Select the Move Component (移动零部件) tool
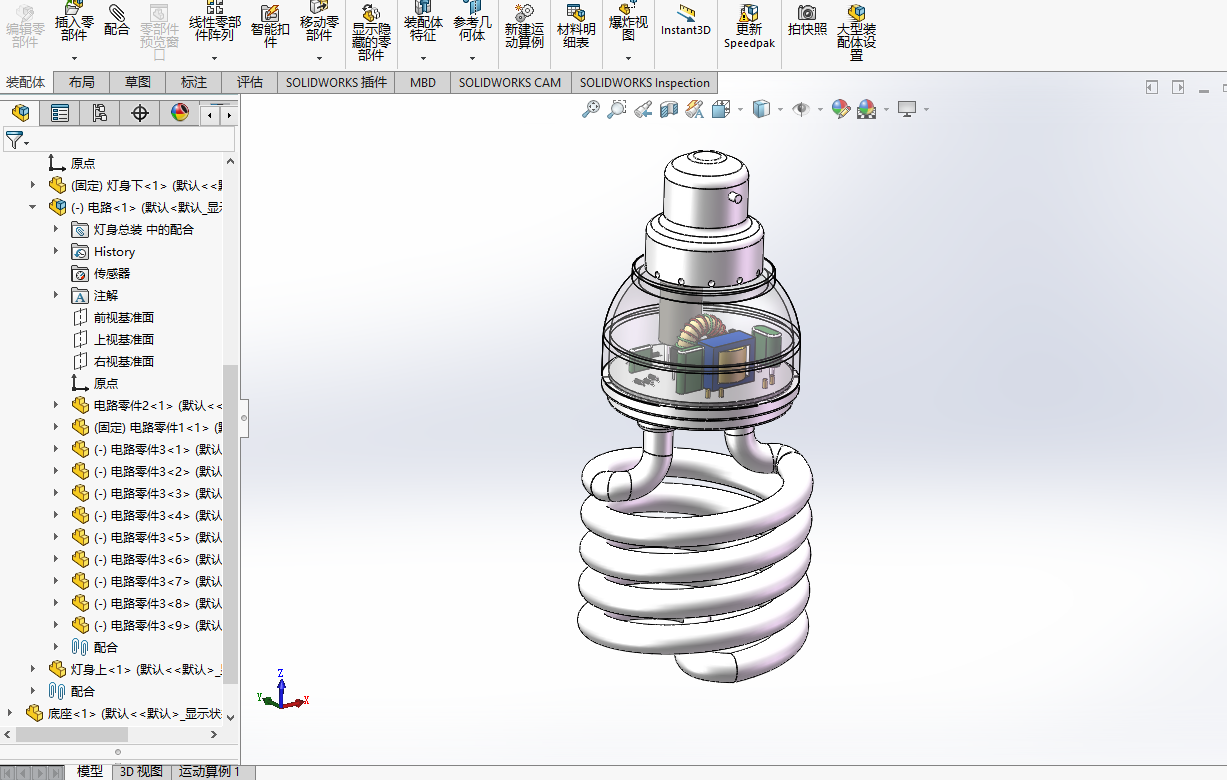Viewport: 1227px width, 780px height. click(x=319, y=20)
